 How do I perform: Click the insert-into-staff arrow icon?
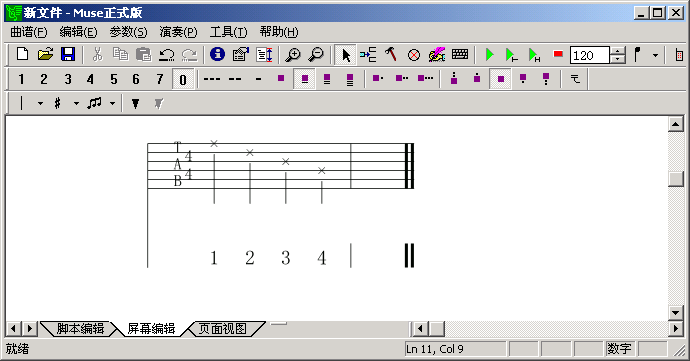[x=368, y=55]
